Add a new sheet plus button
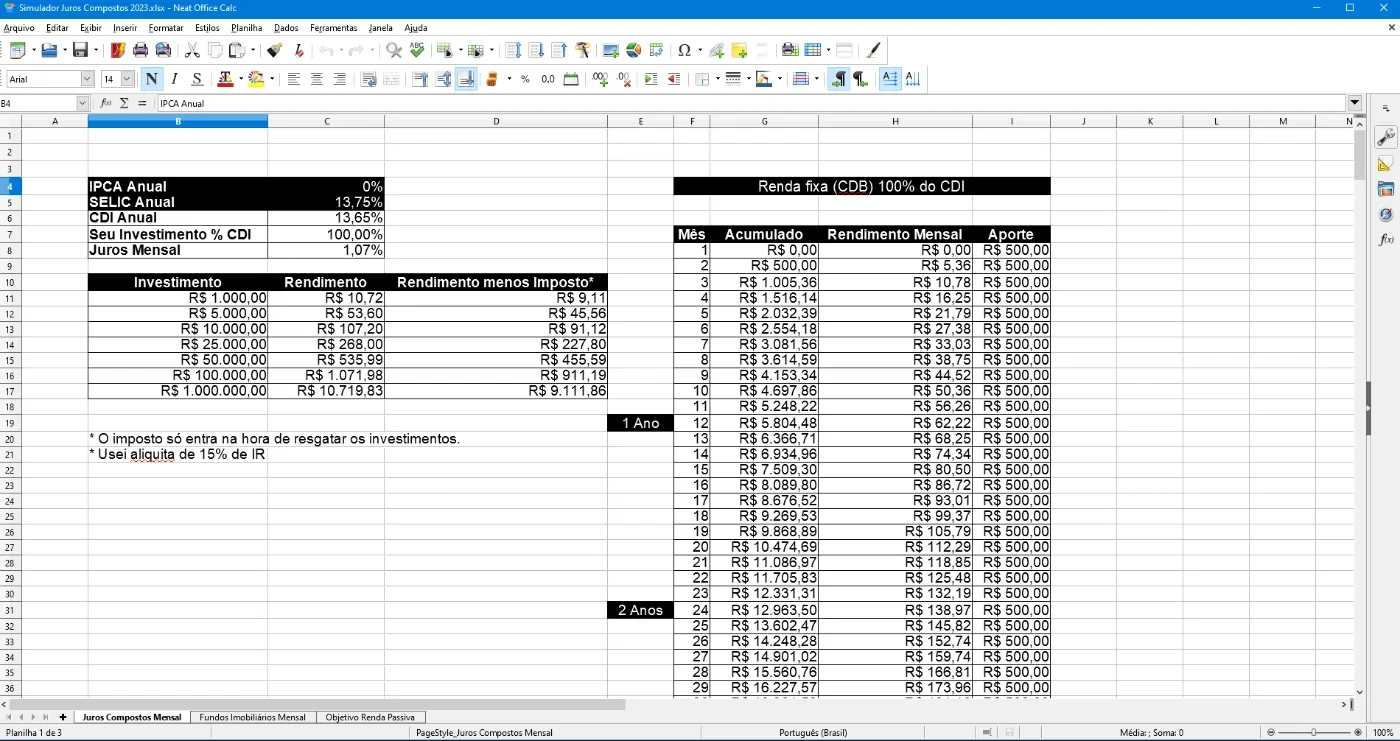Image resolution: width=1400 pixels, height=741 pixels. pyautogui.click(x=63, y=717)
